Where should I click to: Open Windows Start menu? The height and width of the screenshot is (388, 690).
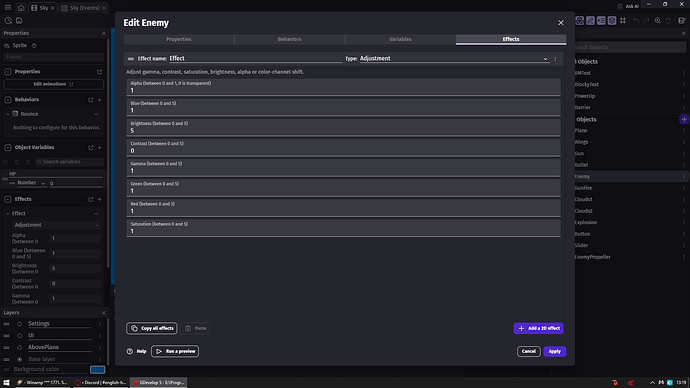coord(6,383)
